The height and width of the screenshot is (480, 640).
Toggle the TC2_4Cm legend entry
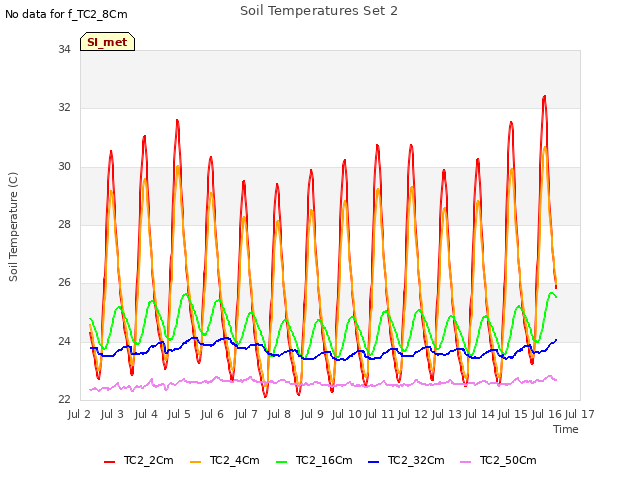(225, 460)
